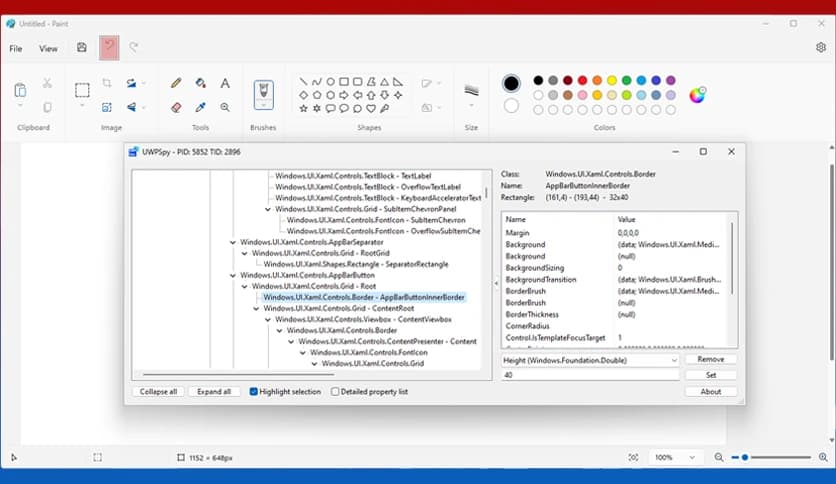
Task: Collapse the AppBarButton tree node
Action: tap(232, 276)
